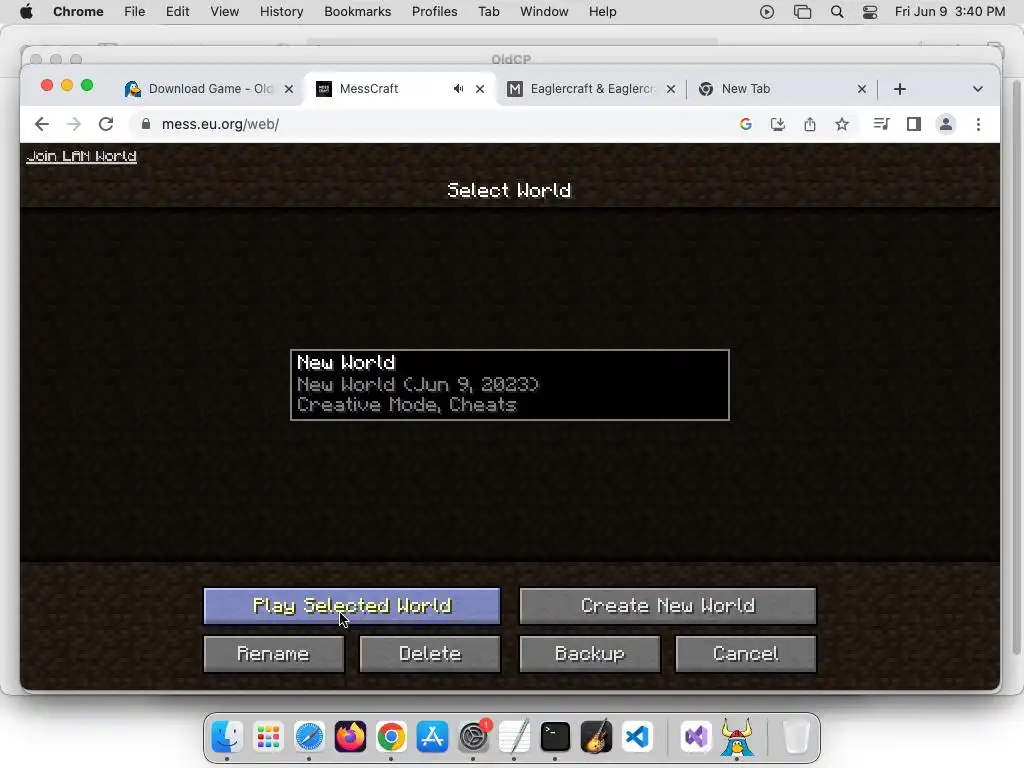Viewport: 1024px width, 768px height.
Task: Cancel world selection
Action: coord(746,654)
